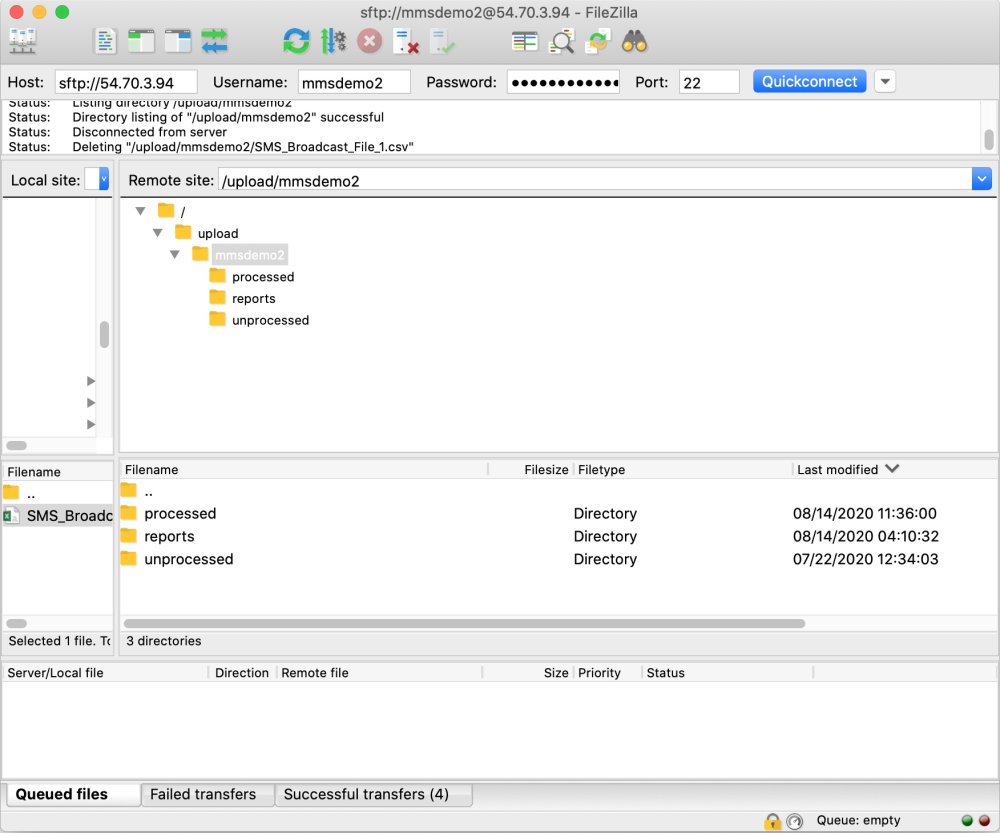Click the Password input field
The image size is (1000, 833).
563,82
